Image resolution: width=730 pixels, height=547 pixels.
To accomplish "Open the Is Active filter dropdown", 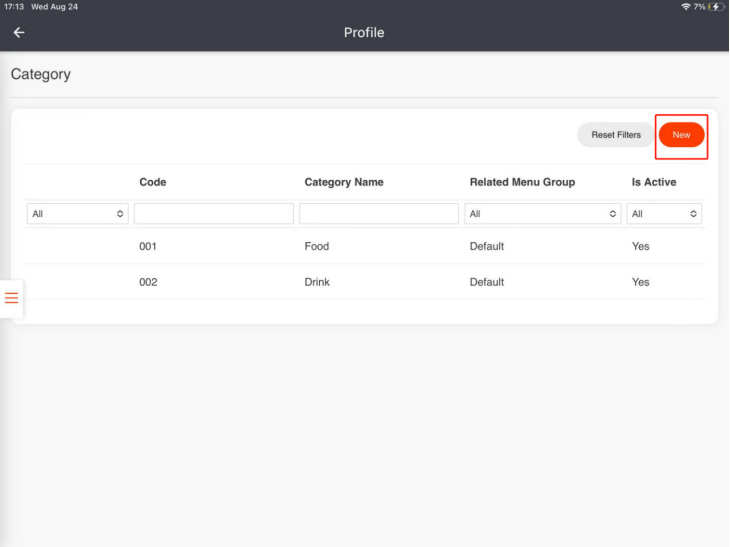I will [664, 214].
